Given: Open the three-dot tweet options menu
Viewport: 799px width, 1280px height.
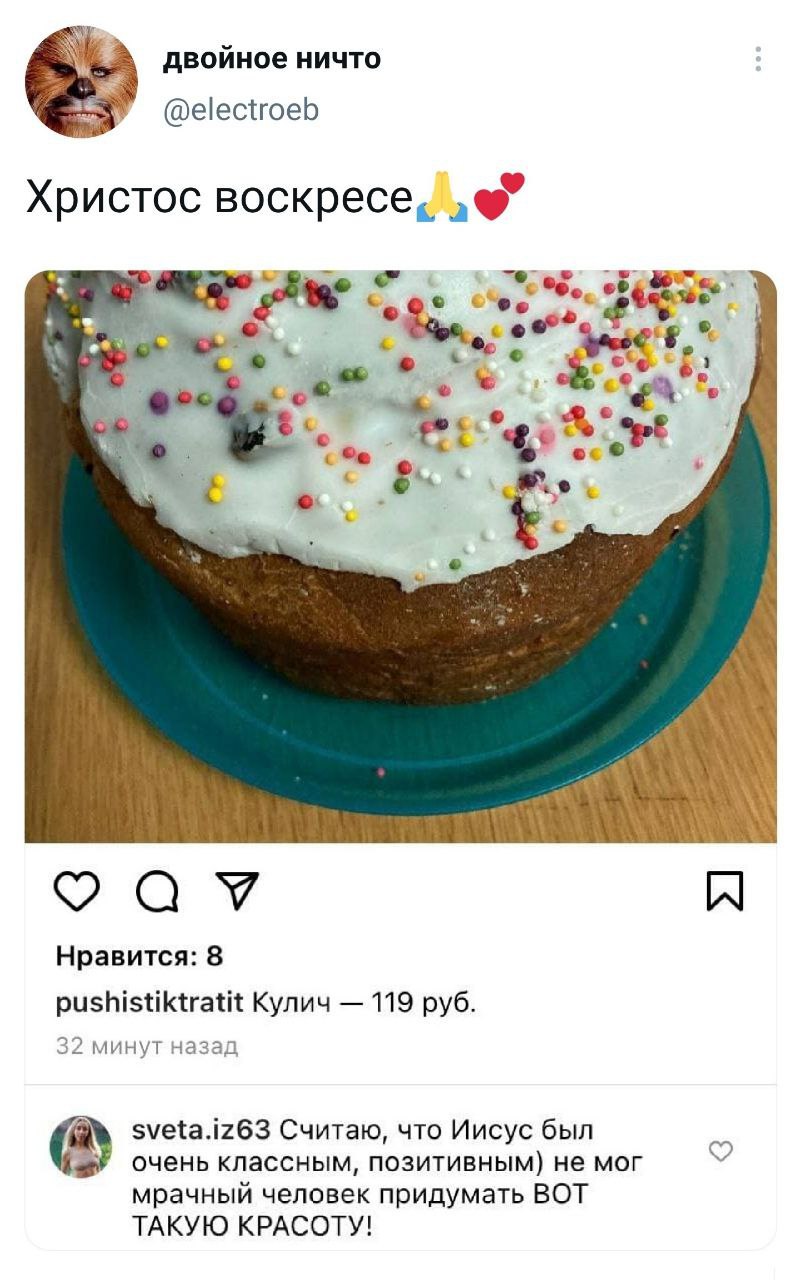Looking at the screenshot, I should 759,60.
